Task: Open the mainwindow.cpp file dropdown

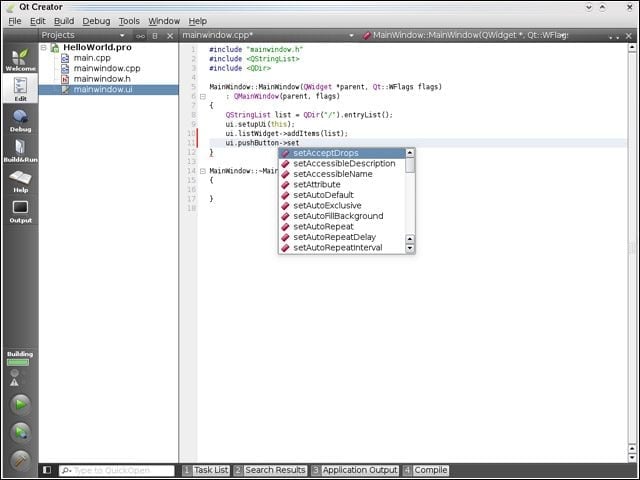Action: [351, 36]
